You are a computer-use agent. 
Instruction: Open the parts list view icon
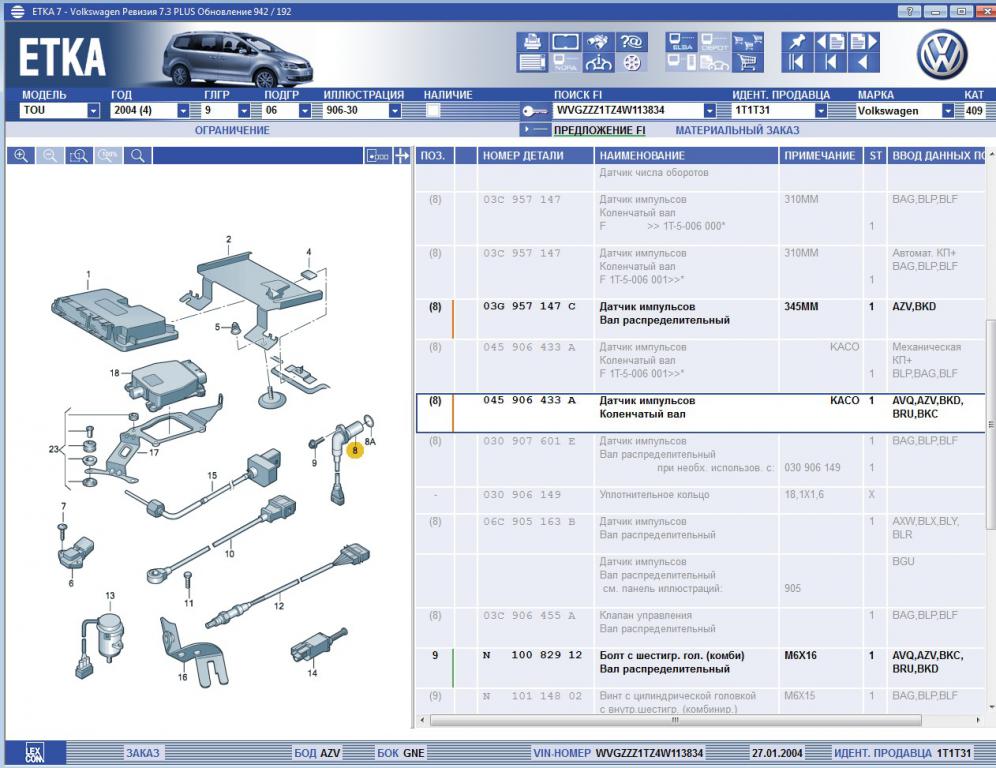pos(532,63)
